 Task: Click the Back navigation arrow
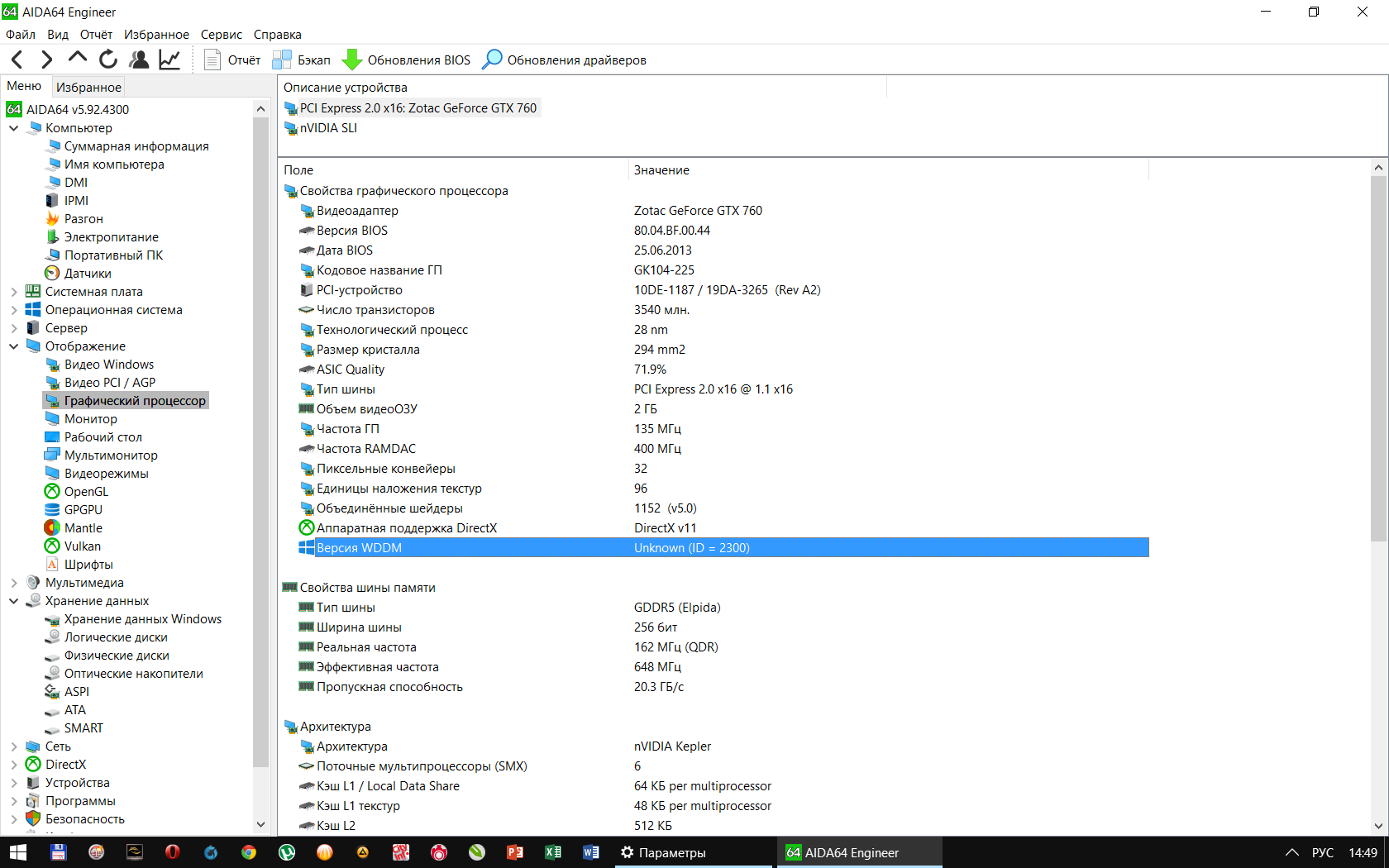point(17,60)
